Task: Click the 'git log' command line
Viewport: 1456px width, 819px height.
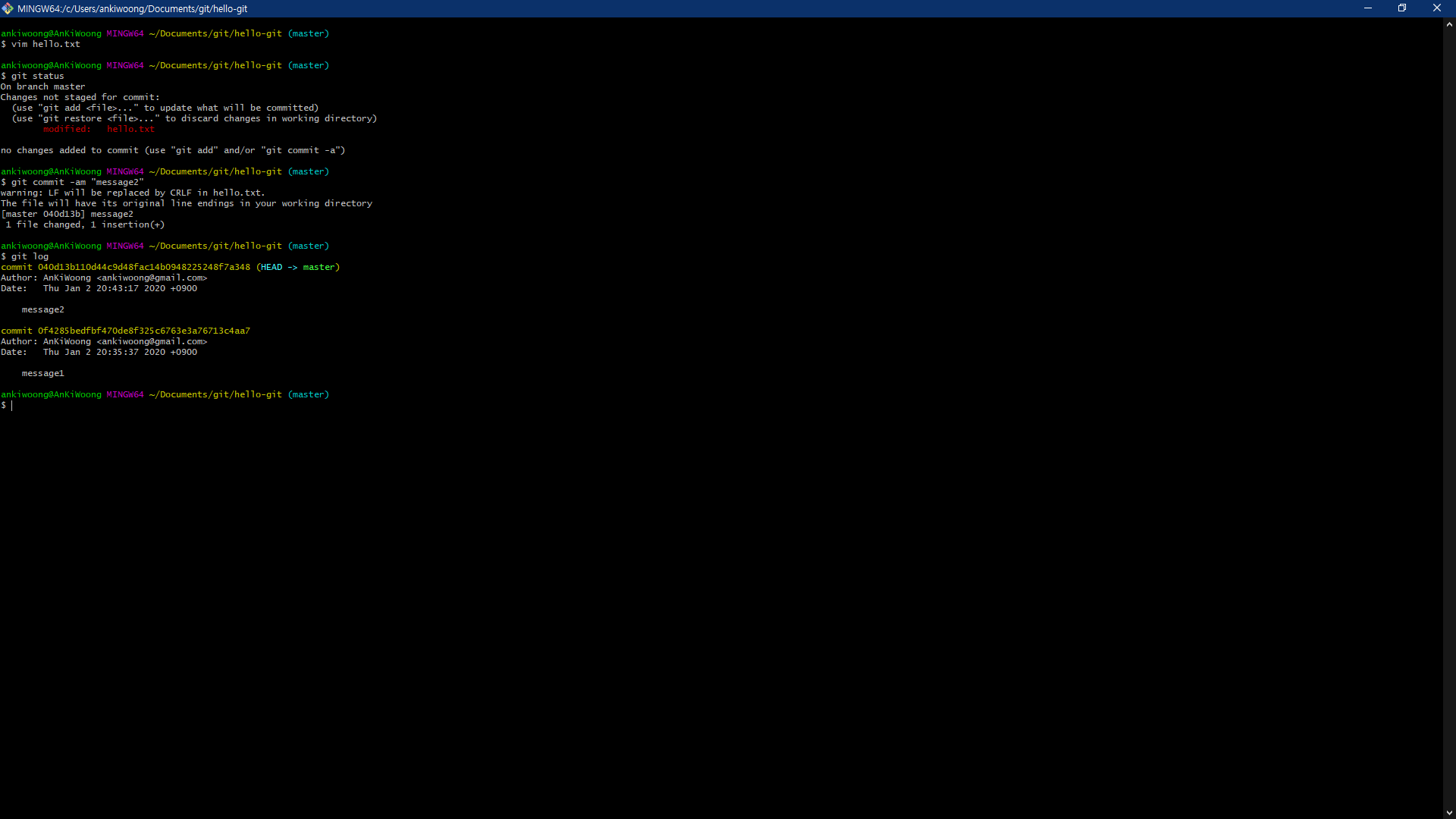Action: (30, 256)
